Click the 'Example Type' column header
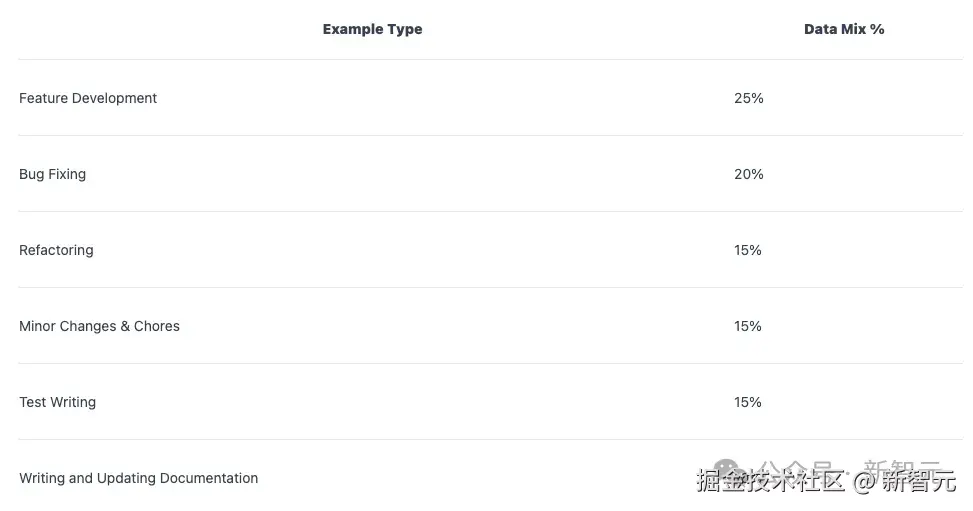 372,30
